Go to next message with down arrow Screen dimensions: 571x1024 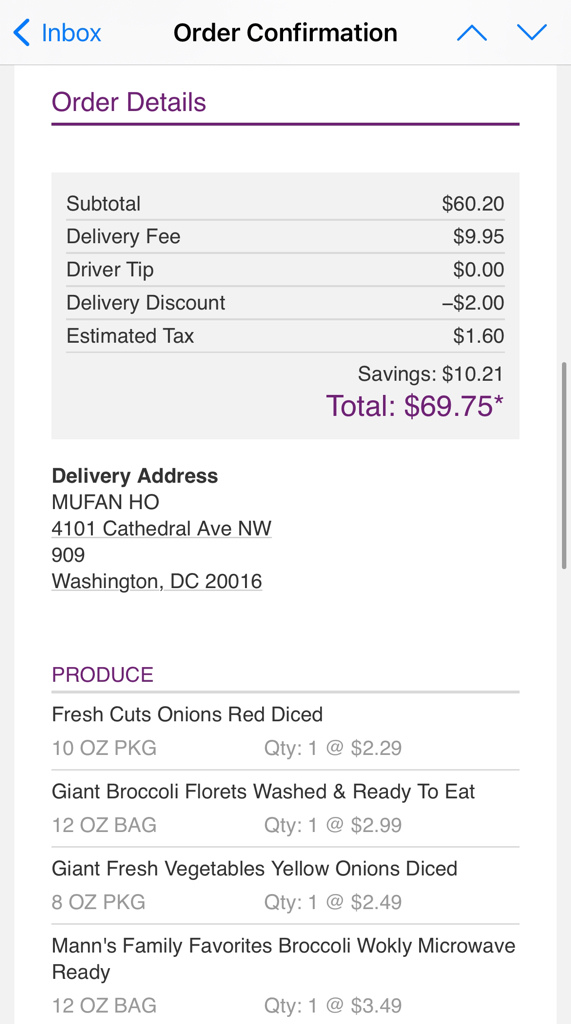[532, 33]
